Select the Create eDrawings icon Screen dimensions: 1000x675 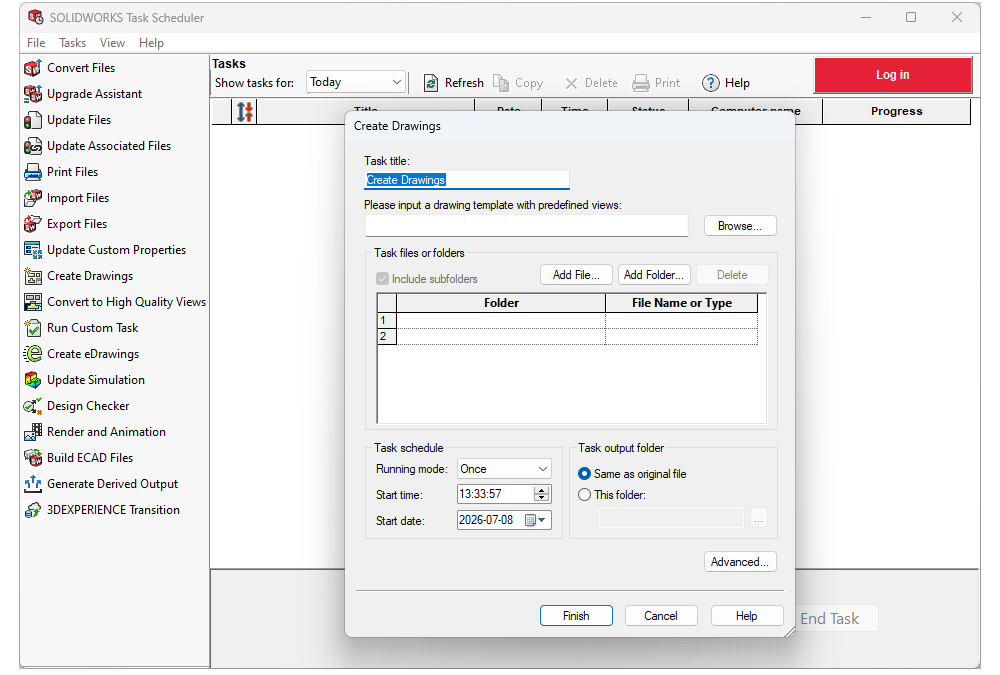click(33, 354)
